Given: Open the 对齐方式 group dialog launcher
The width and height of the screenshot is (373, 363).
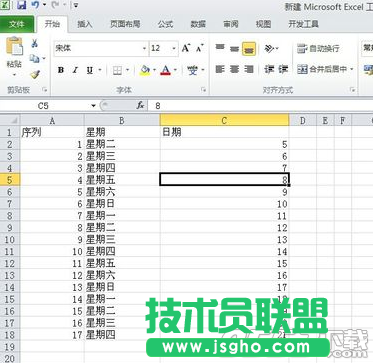Looking at the screenshot, I should coord(352,90).
